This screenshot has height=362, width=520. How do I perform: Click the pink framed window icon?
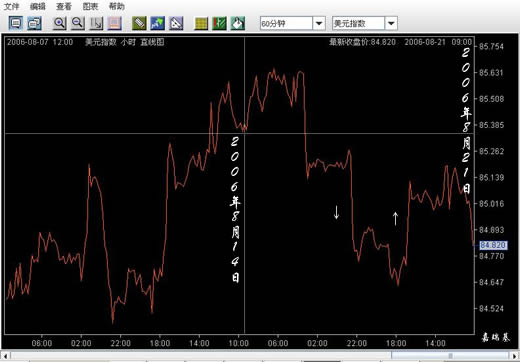tap(114, 23)
